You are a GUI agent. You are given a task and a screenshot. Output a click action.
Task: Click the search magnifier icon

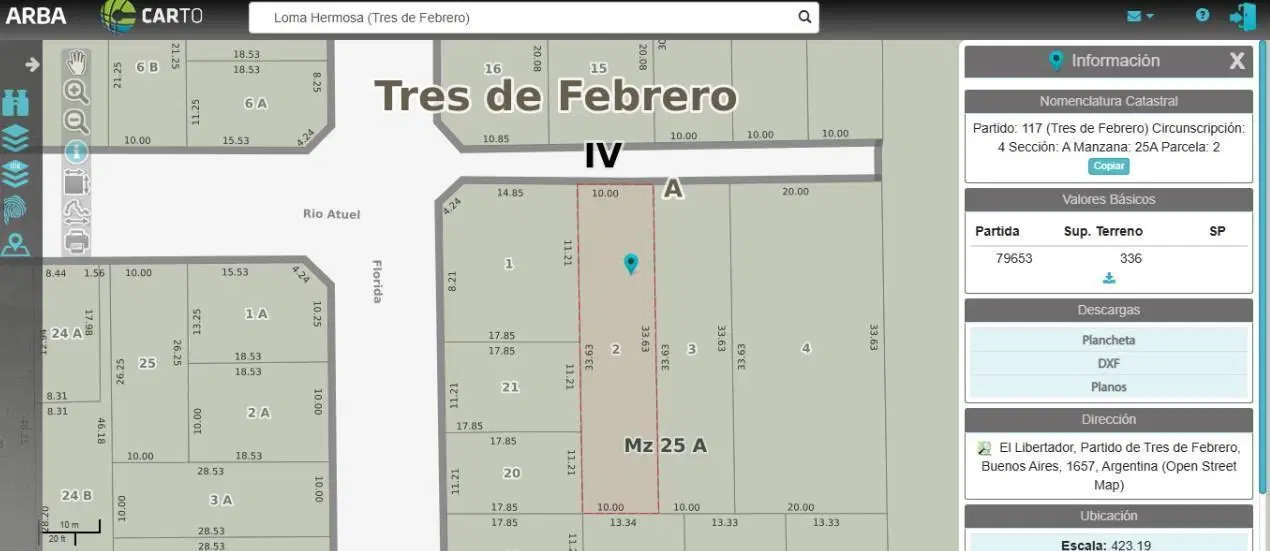coord(804,17)
